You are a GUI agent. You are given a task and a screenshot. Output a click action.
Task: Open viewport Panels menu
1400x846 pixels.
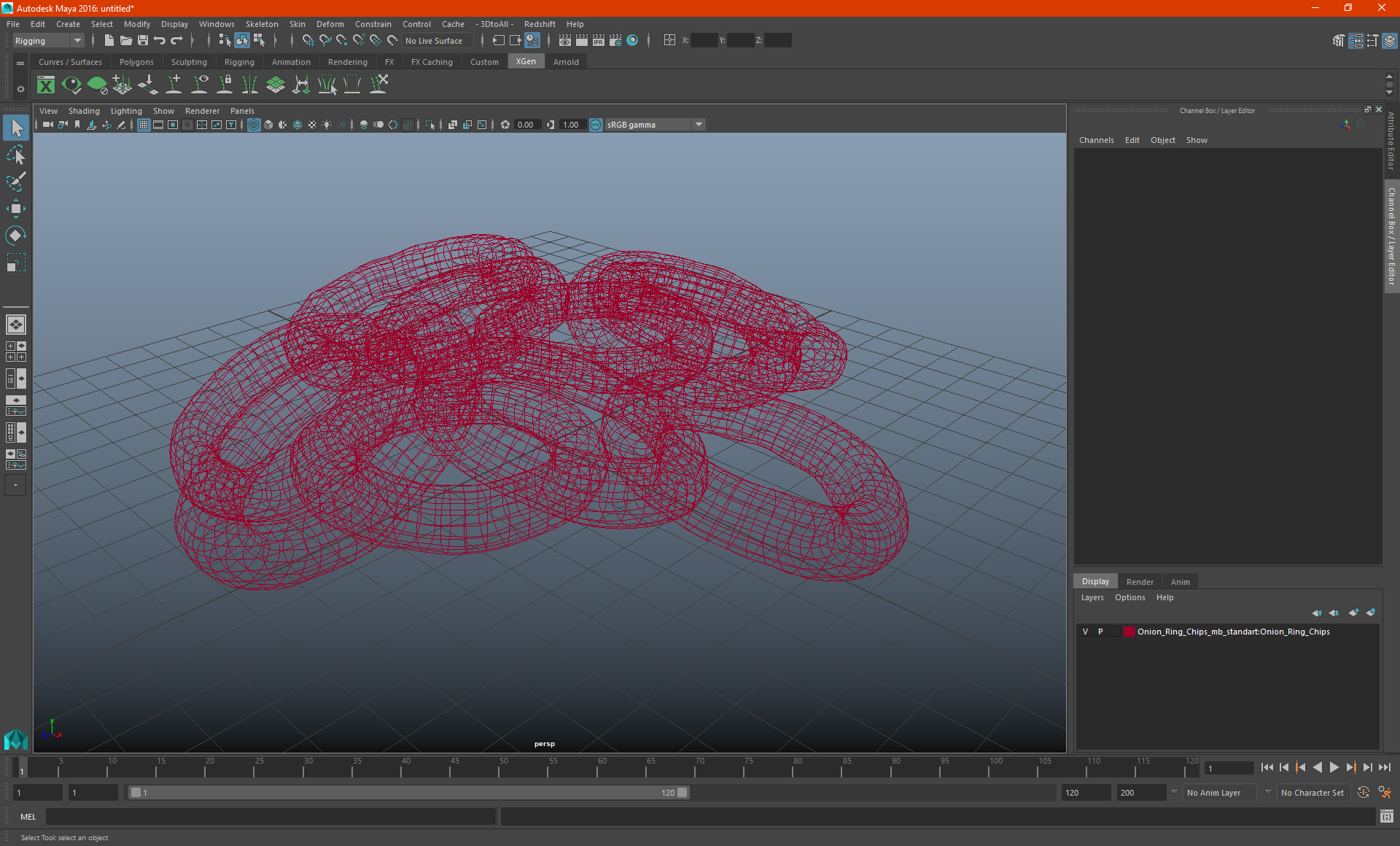[242, 111]
